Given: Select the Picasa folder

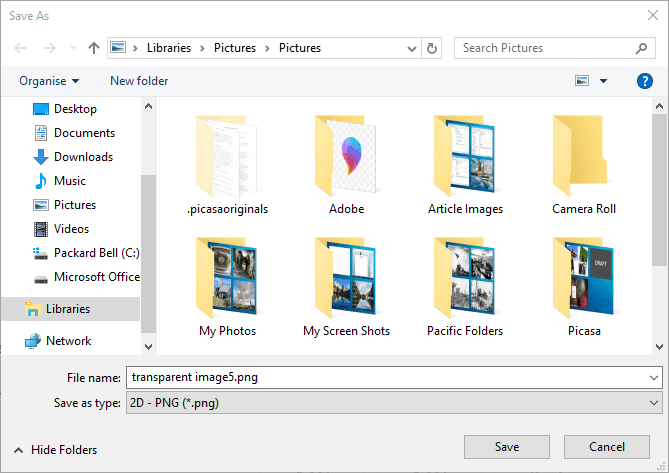Looking at the screenshot, I should [x=584, y=287].
